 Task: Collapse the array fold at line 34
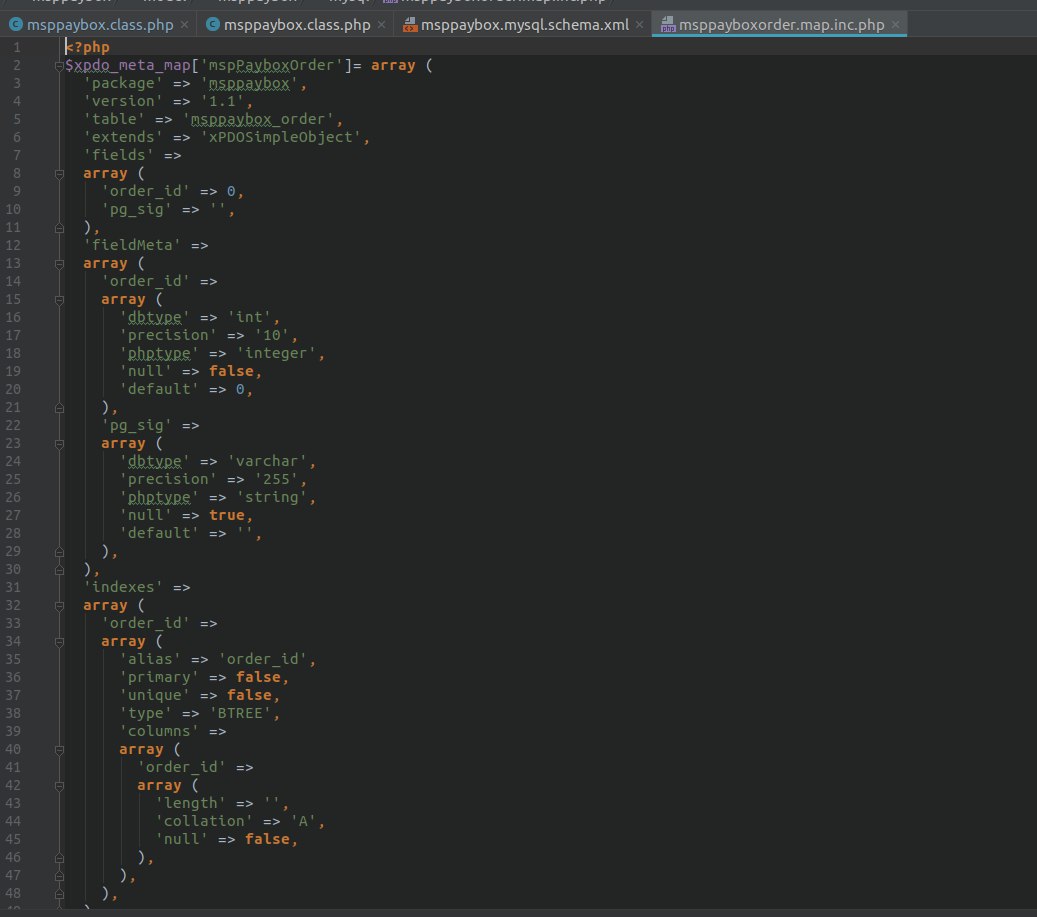(60, 642)
